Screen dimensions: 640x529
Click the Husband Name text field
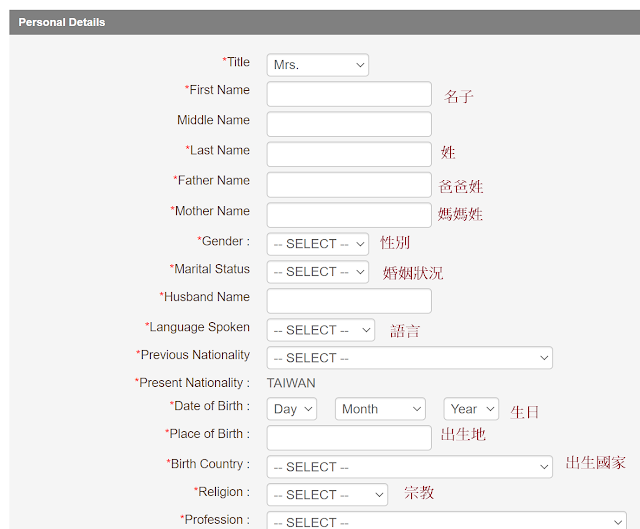tap(349, 301)
